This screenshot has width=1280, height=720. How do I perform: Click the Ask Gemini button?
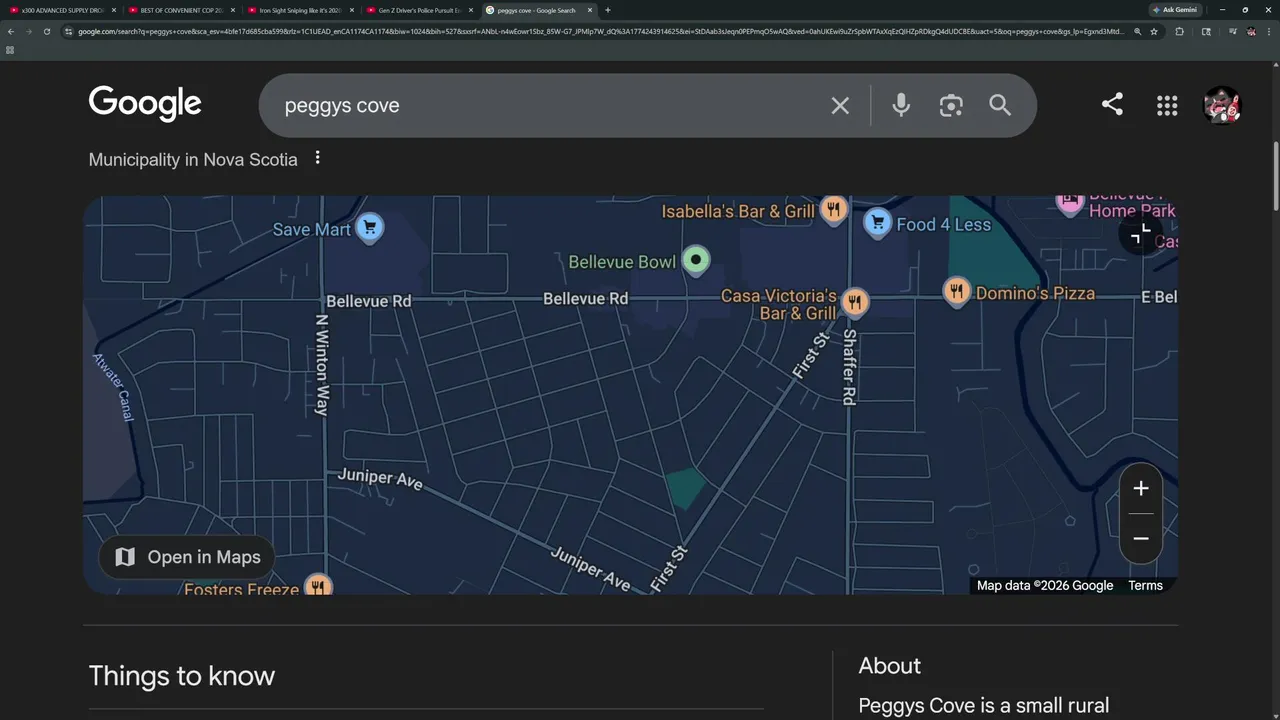coord(1175,10)
